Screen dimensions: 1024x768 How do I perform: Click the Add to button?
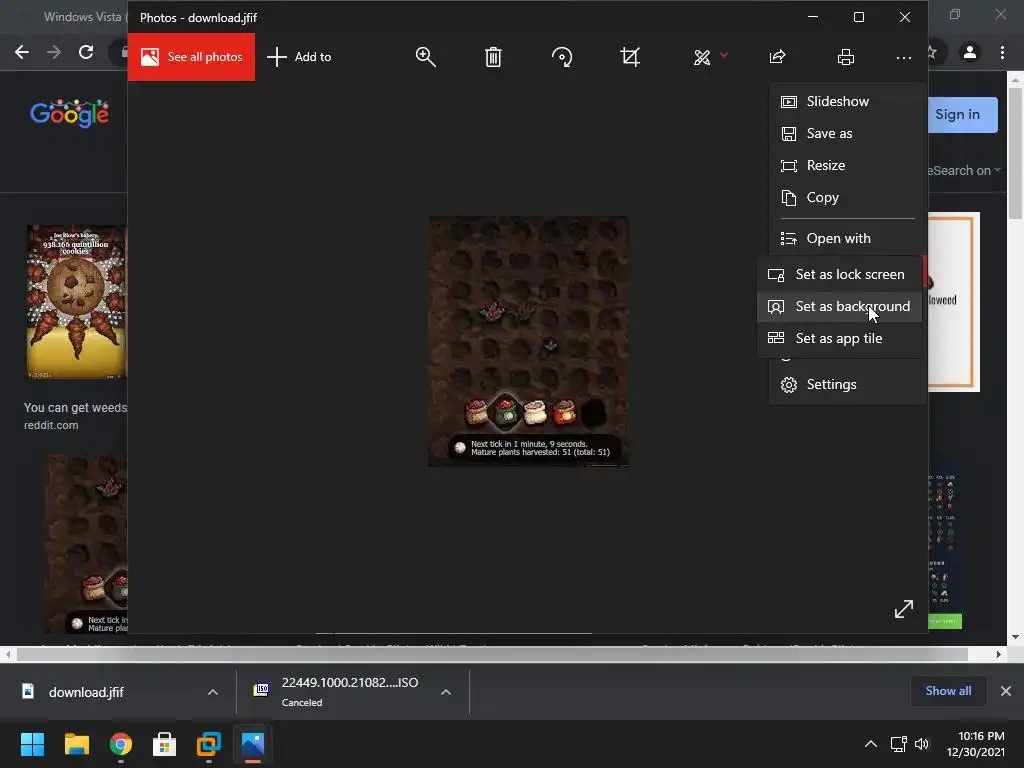click(299, 57)
